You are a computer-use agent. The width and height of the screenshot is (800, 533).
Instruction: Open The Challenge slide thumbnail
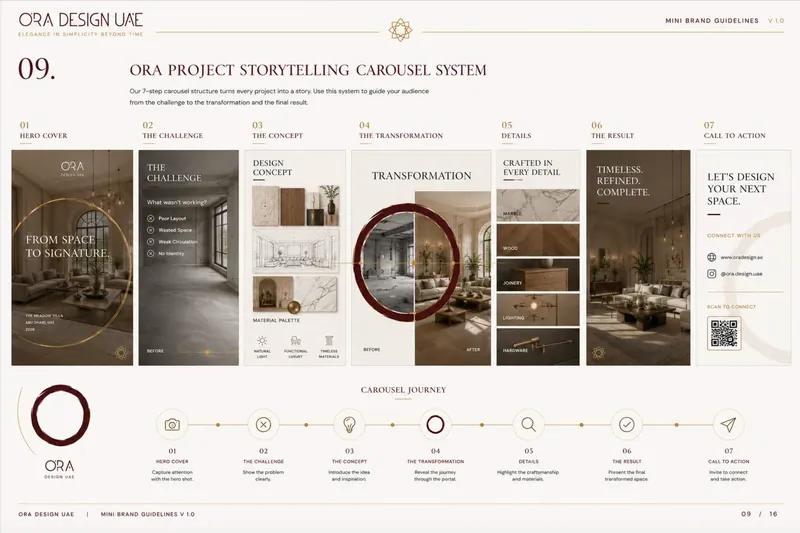point(189,258)
